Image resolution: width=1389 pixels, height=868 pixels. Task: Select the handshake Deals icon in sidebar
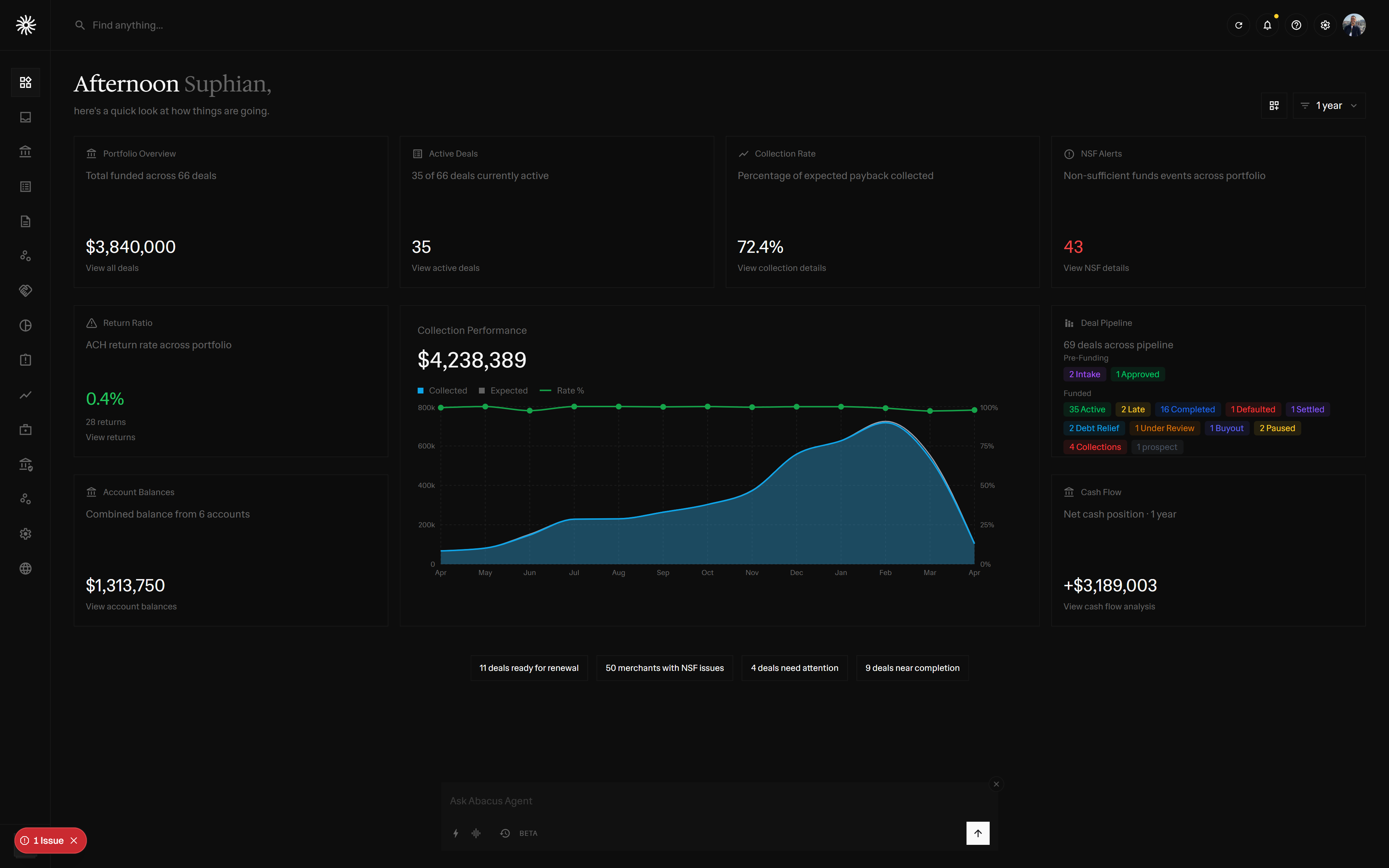[25, 290]
